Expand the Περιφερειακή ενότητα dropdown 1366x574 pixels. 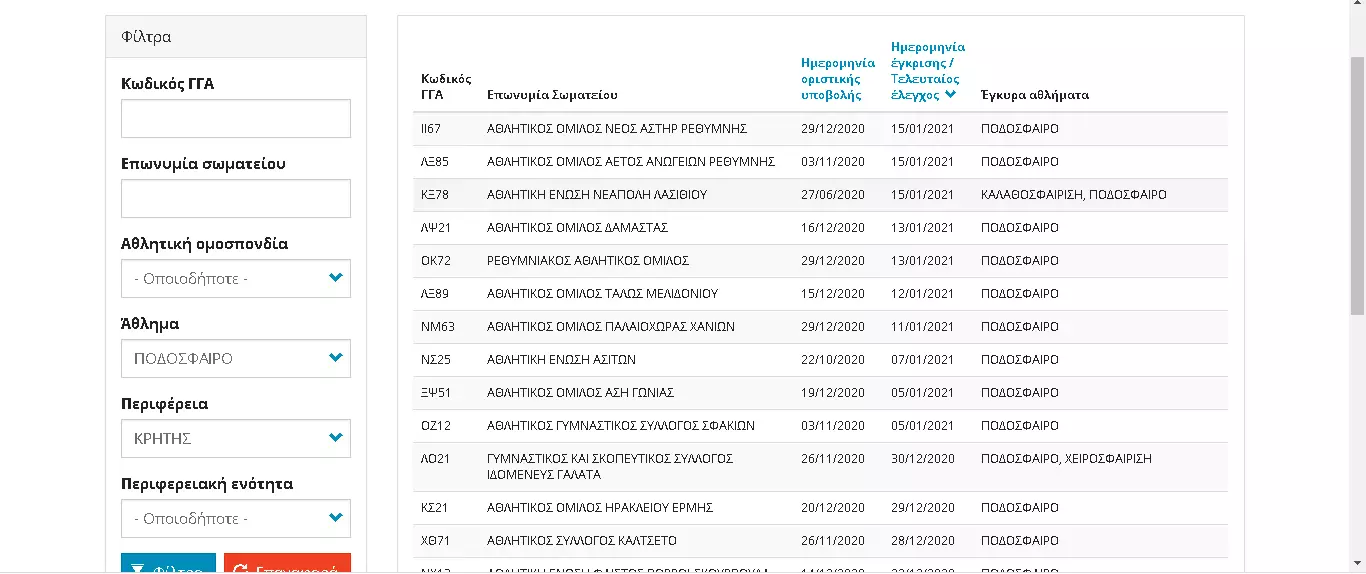[236, 519]
